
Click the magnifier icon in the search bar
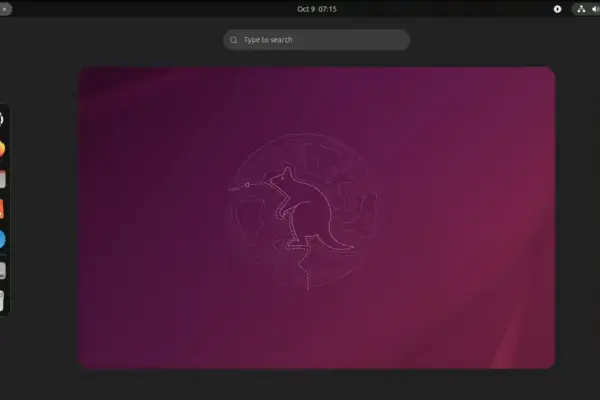233,40
